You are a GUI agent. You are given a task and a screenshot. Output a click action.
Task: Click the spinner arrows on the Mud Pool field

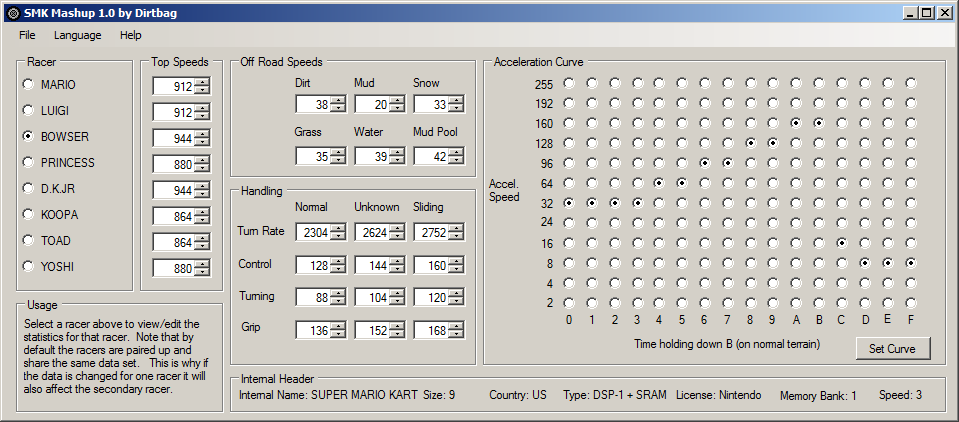coord(456,157)
